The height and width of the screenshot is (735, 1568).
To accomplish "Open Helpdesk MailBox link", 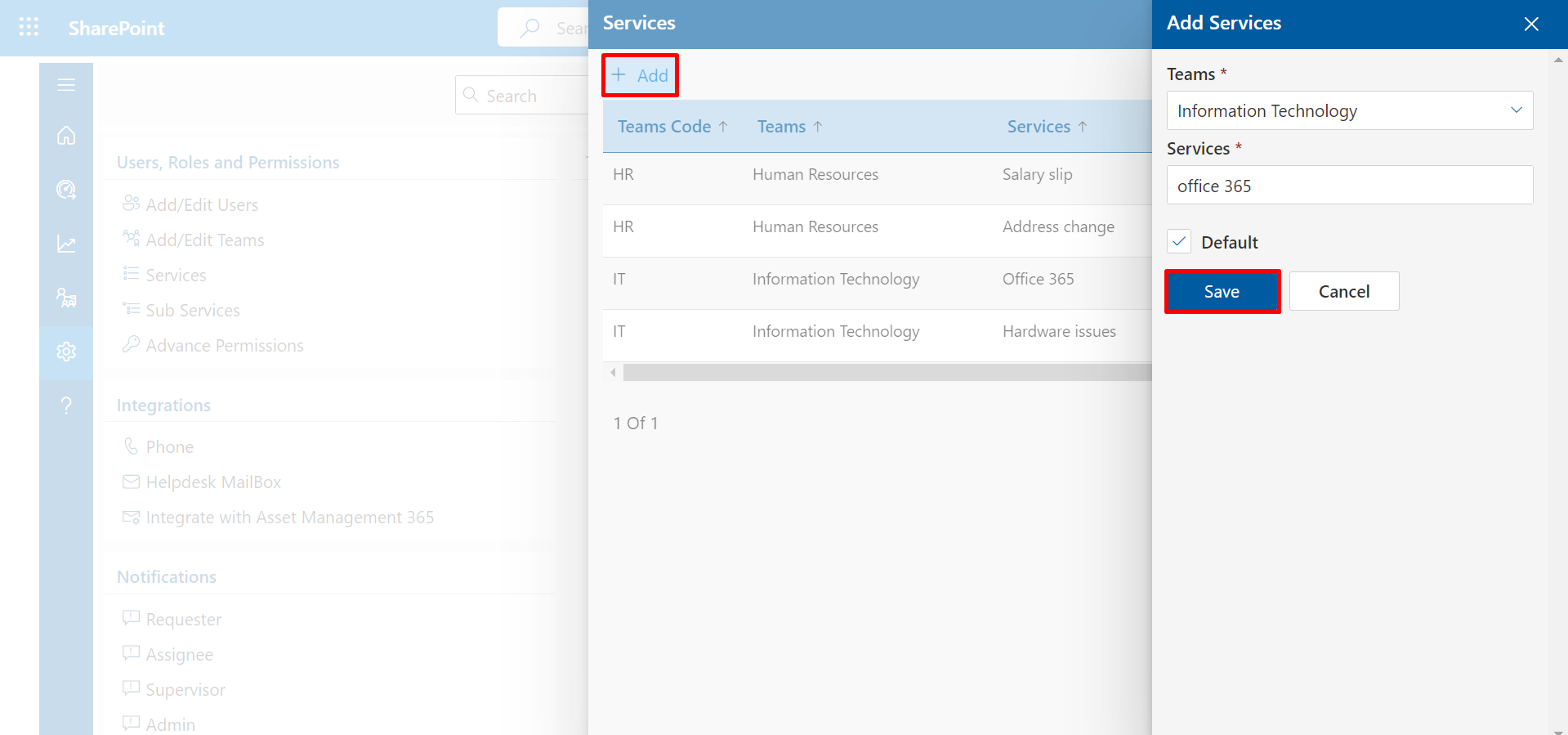I will 213,482.
